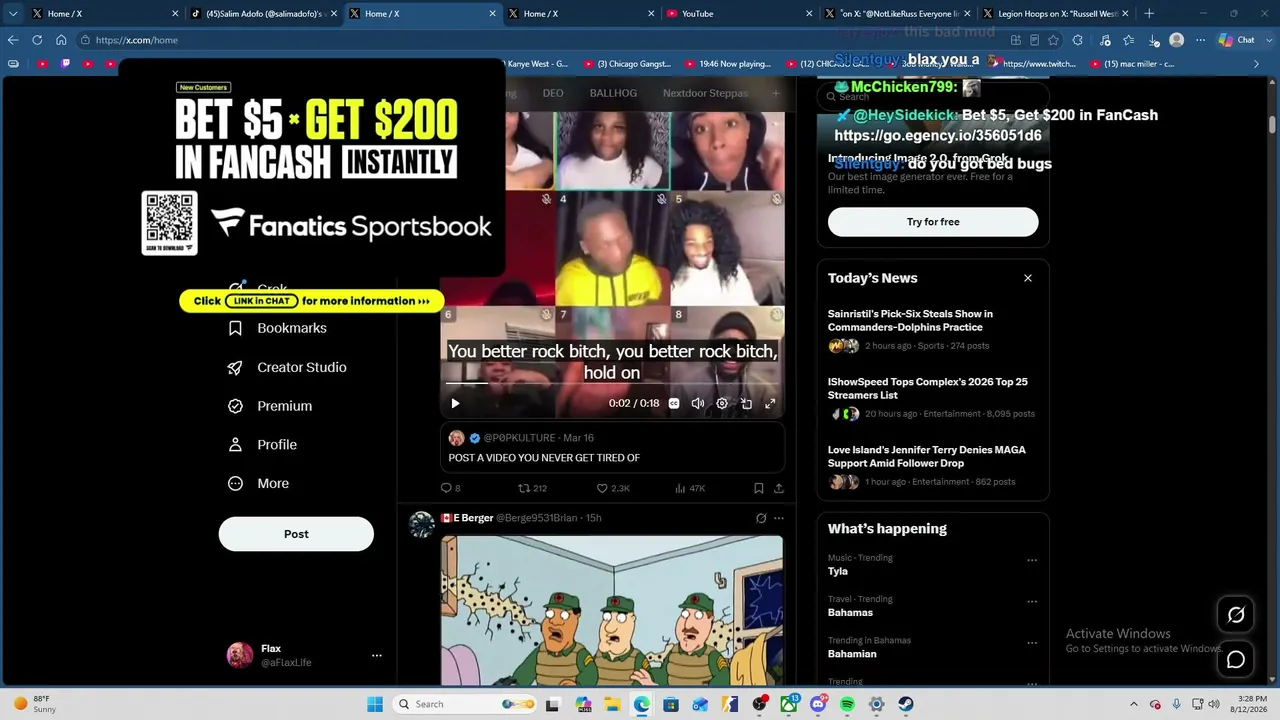This screenshot has height=720, width=1280.
Task: Switch to Salim Adofo TikTok browser tab
Action: 262,14
